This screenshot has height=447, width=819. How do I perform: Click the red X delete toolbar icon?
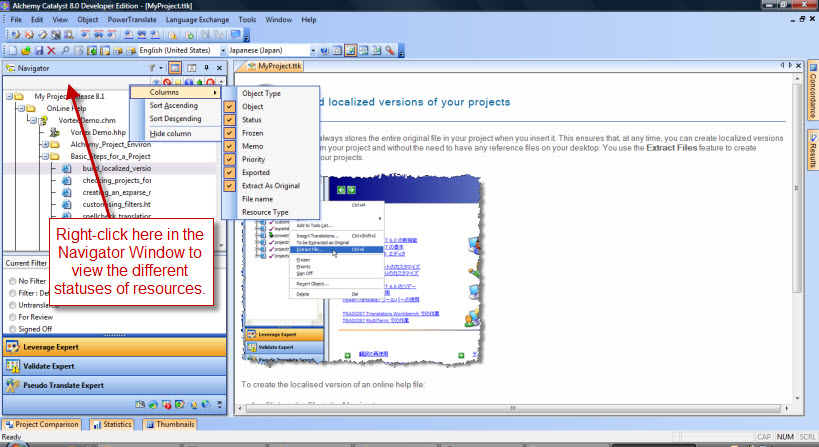click(51, 51)
